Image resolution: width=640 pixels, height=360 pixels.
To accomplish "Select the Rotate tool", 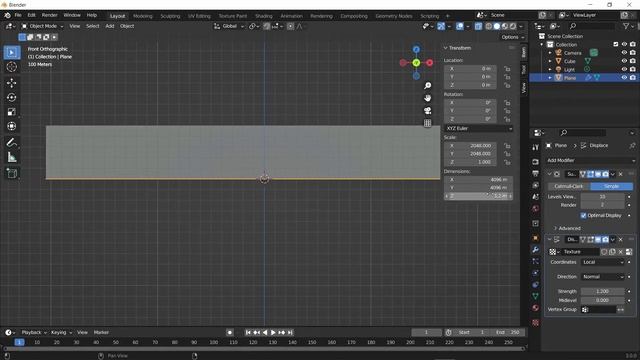I will click(x=11, y=98).
